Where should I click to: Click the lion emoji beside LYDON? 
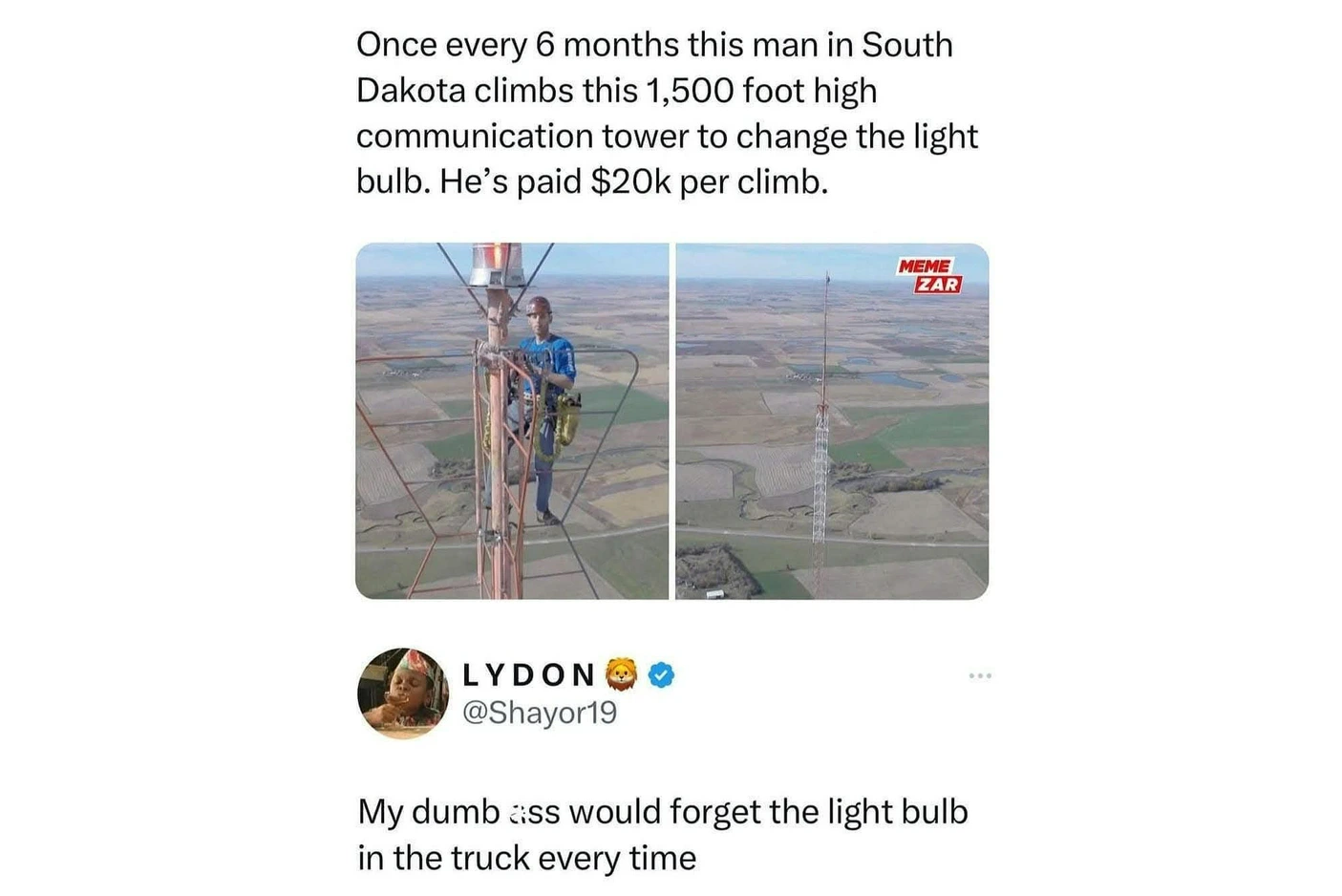(x=623, y=675)
